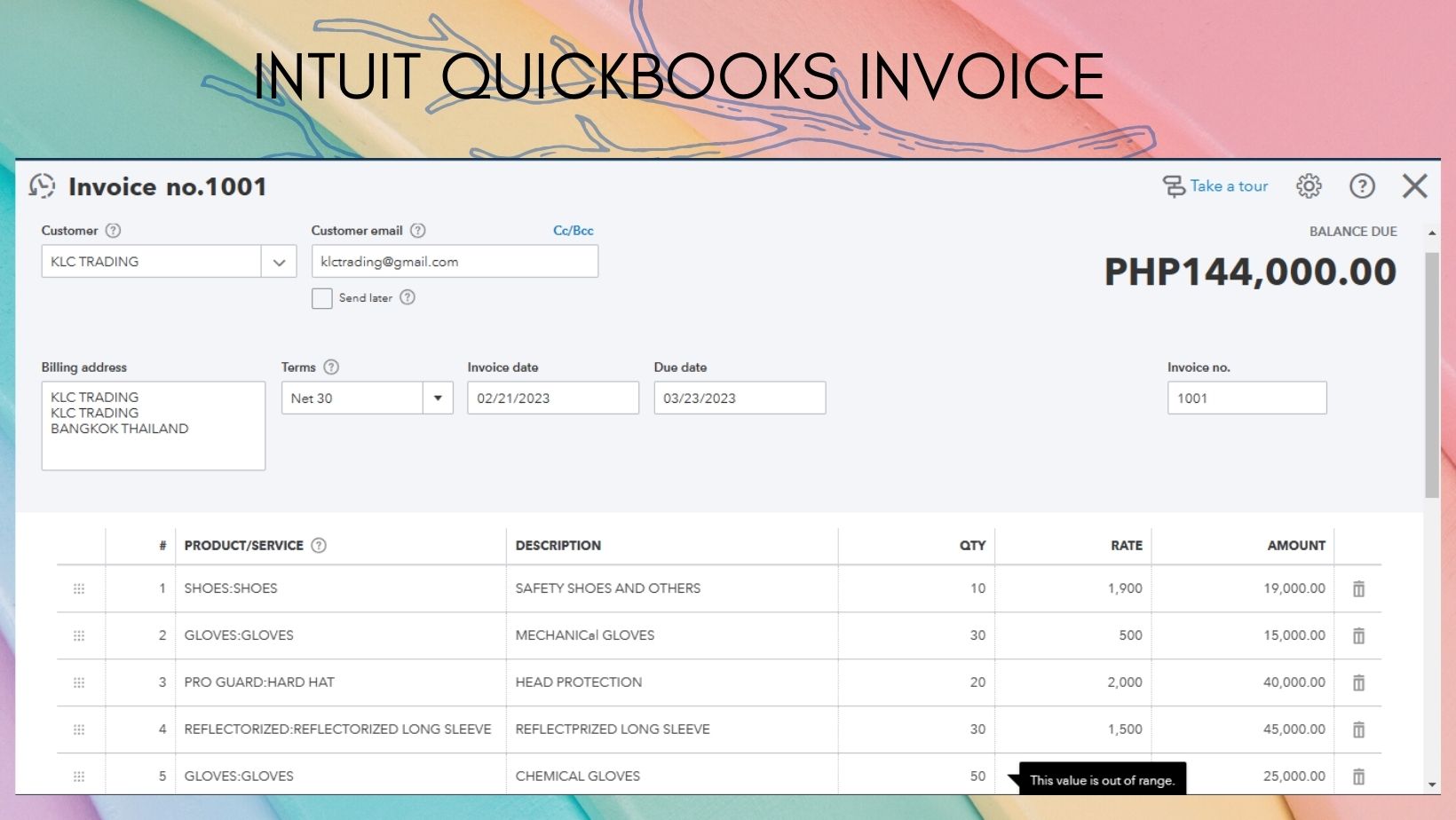Click the amount 25,000.00 cell

1261,775
